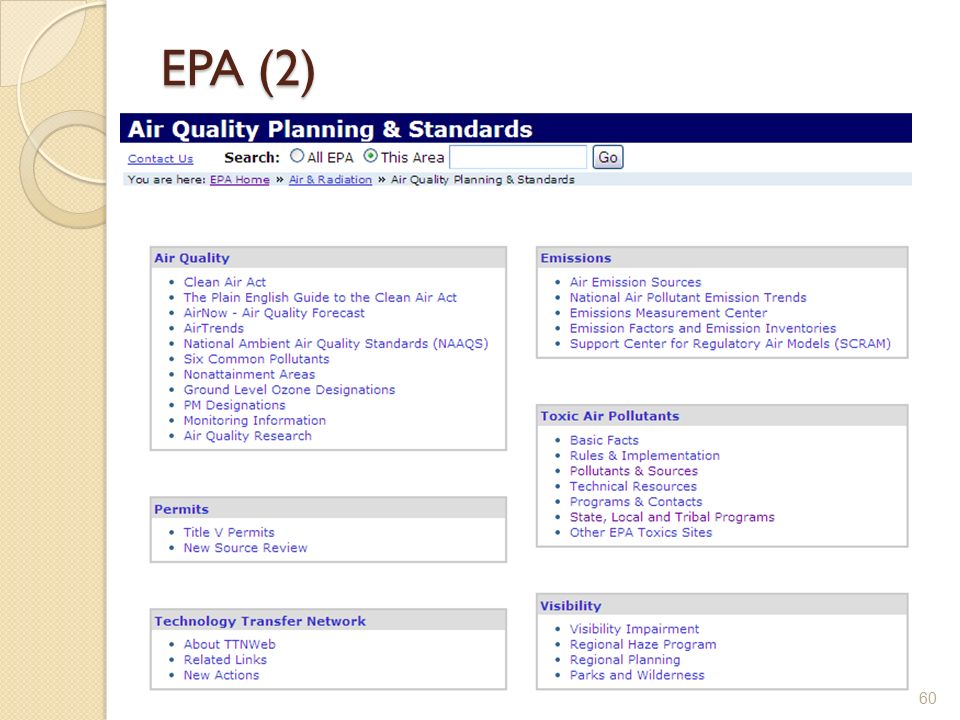
Task: Open the New Source Review link
Action: pyautogui.click(x=246, y=548)
